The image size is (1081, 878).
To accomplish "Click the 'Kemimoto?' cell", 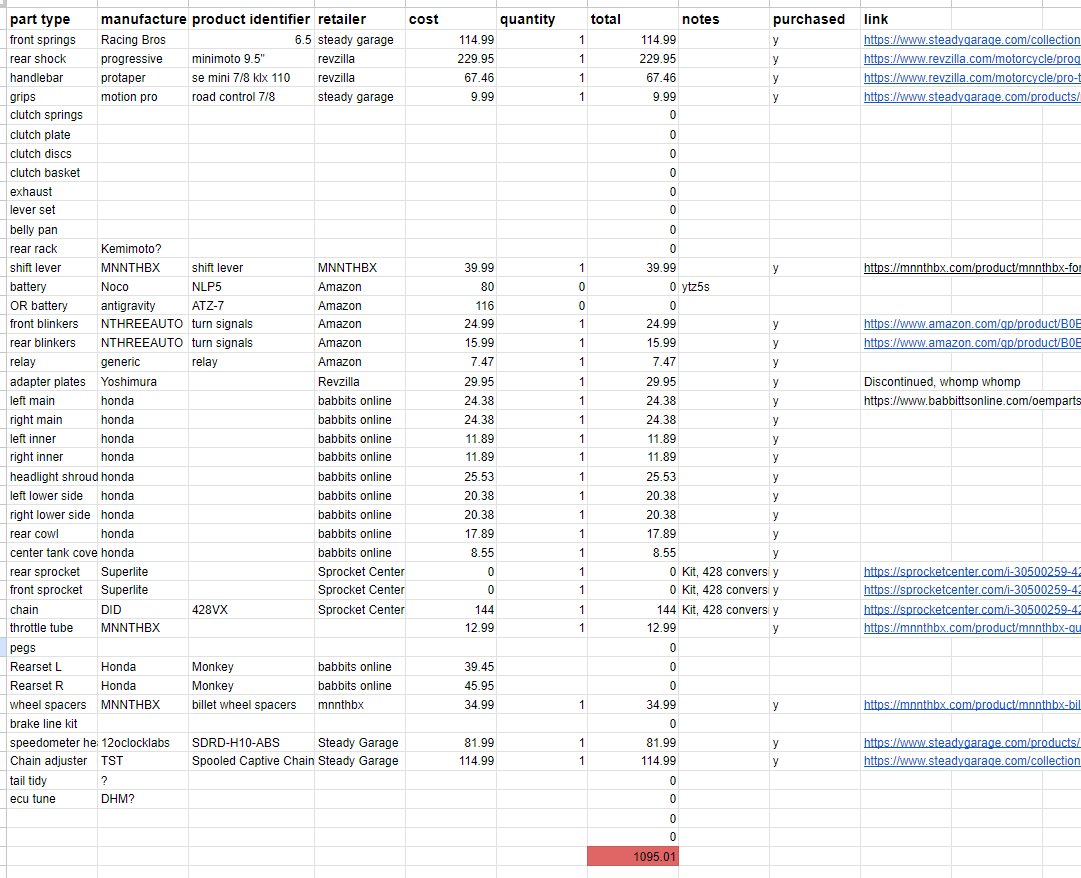I will pos(143,249).
